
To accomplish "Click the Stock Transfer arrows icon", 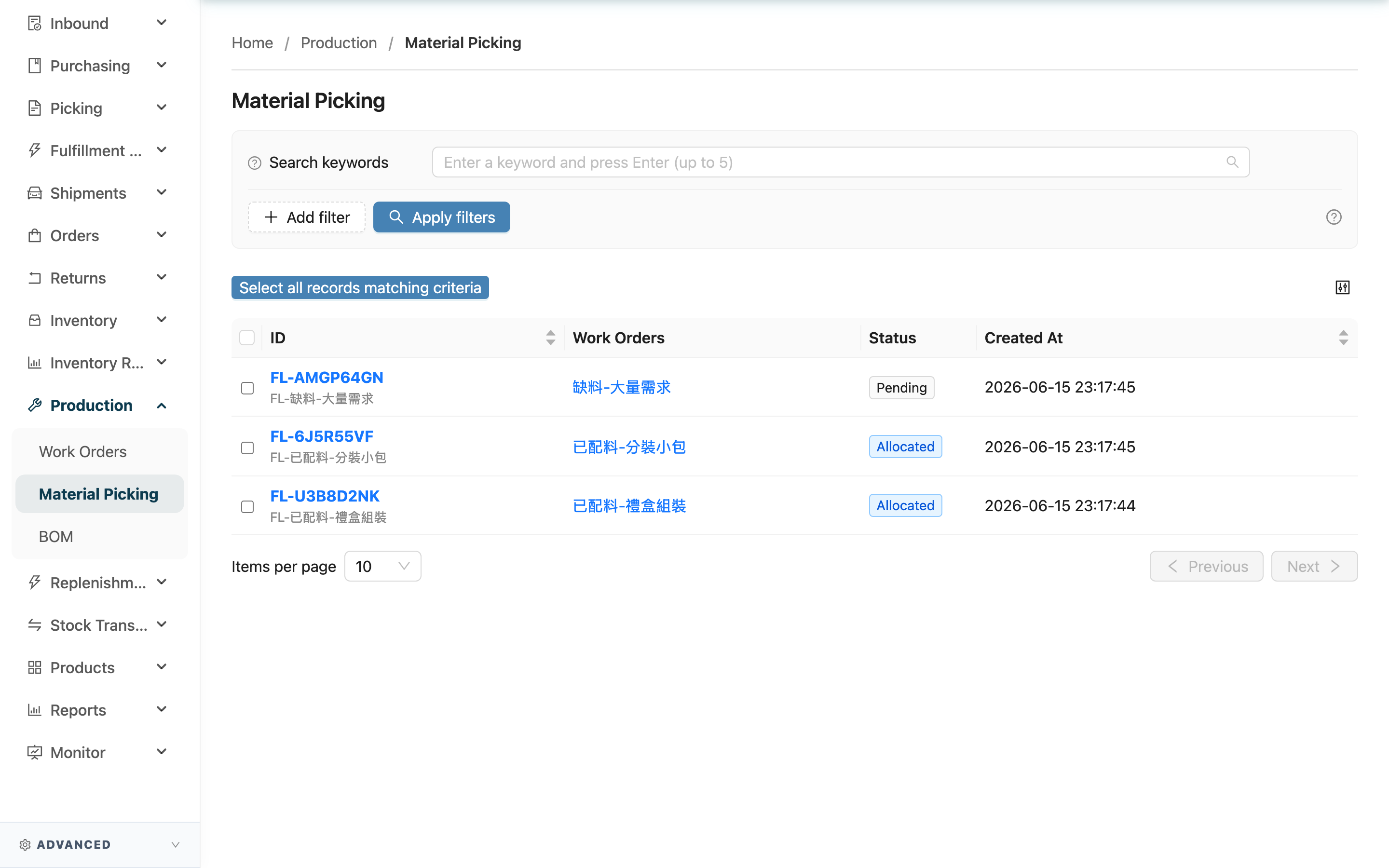I will pos(34,625).
